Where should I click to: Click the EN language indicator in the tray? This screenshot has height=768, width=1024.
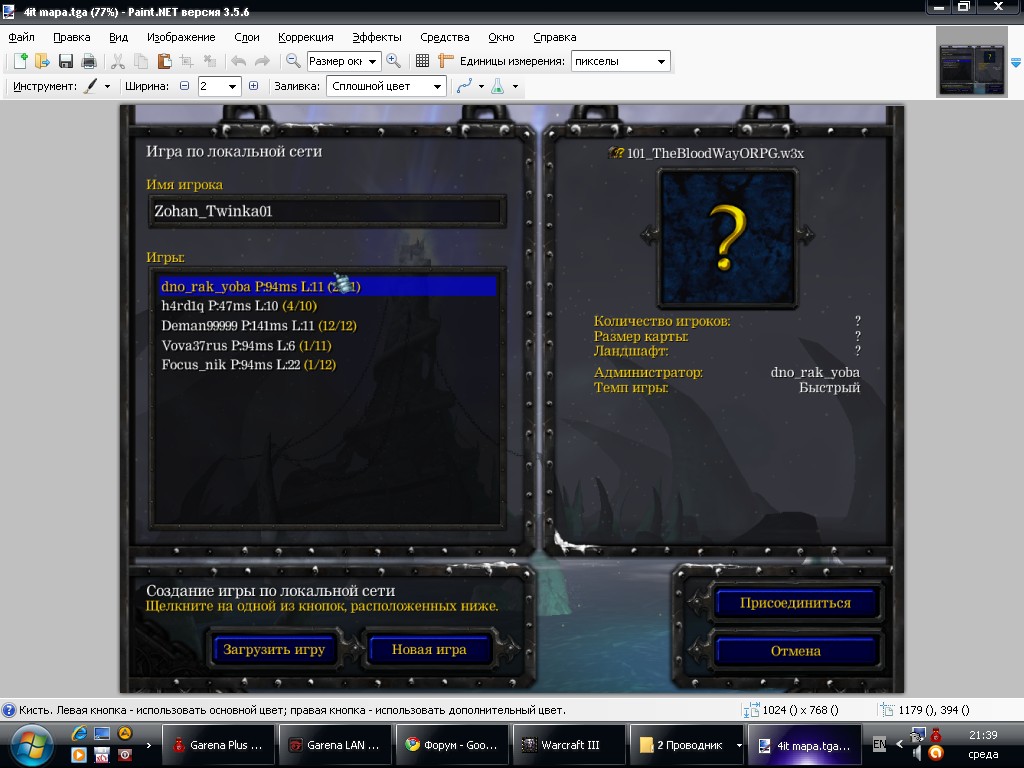click(x=880, y=744)
